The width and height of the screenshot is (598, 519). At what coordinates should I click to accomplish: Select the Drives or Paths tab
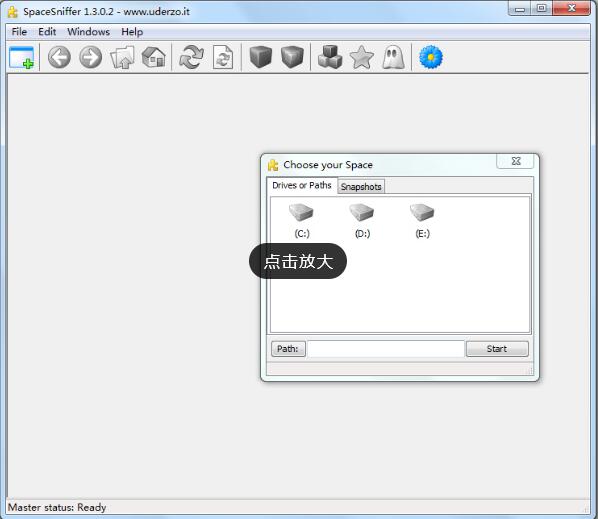pyautogui.click(x=302, y=185)
